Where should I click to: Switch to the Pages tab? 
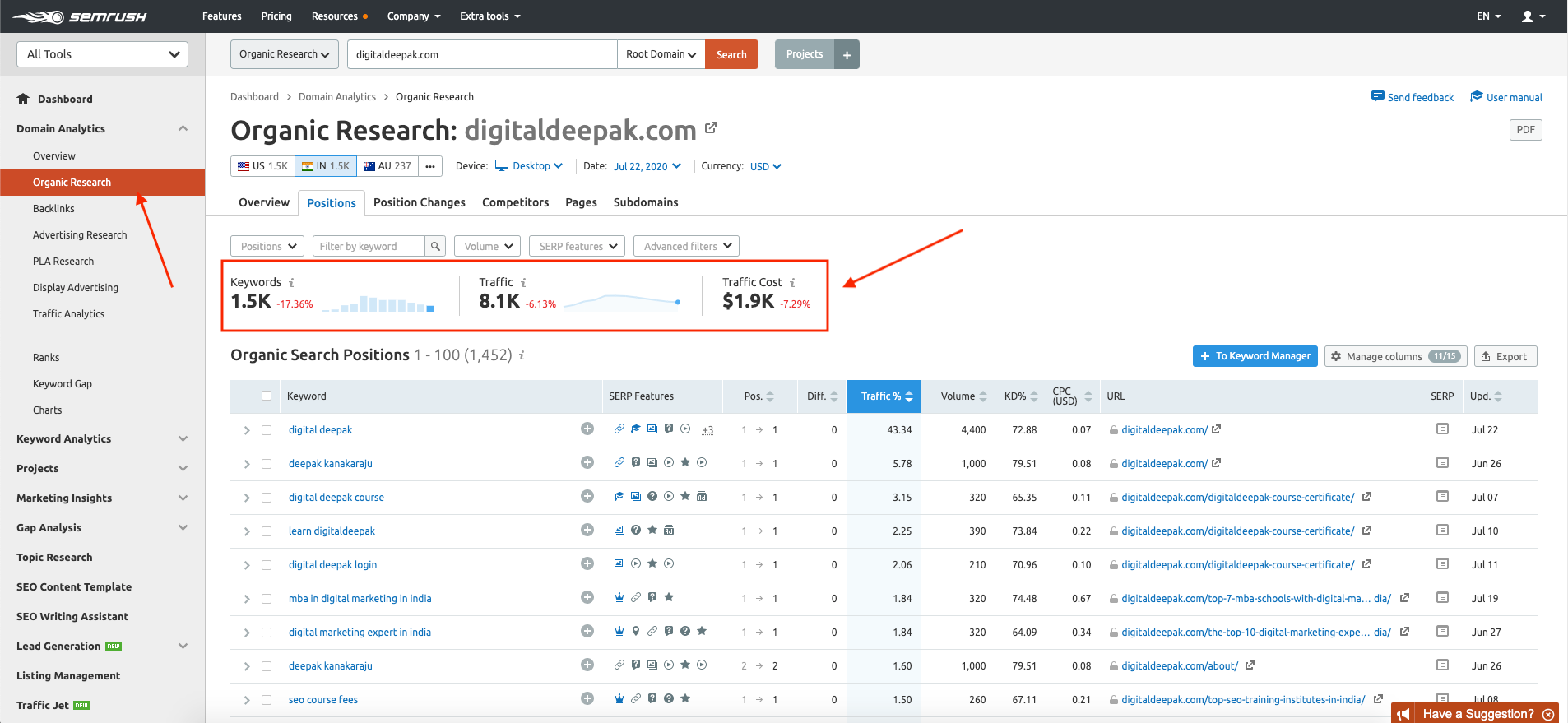(582, 202)
